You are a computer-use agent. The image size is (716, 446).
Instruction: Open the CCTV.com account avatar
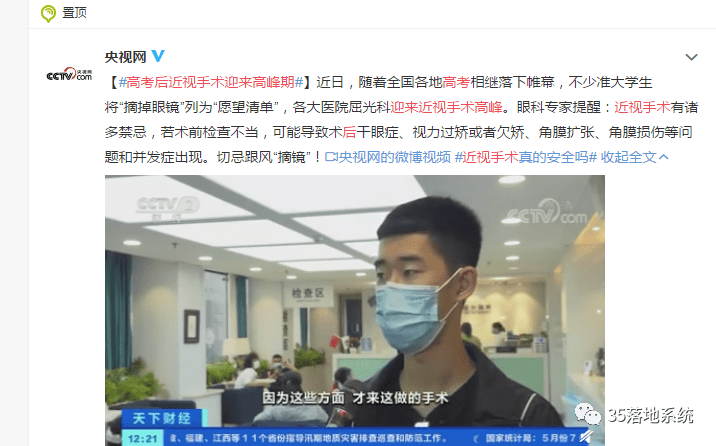[69, 74]
